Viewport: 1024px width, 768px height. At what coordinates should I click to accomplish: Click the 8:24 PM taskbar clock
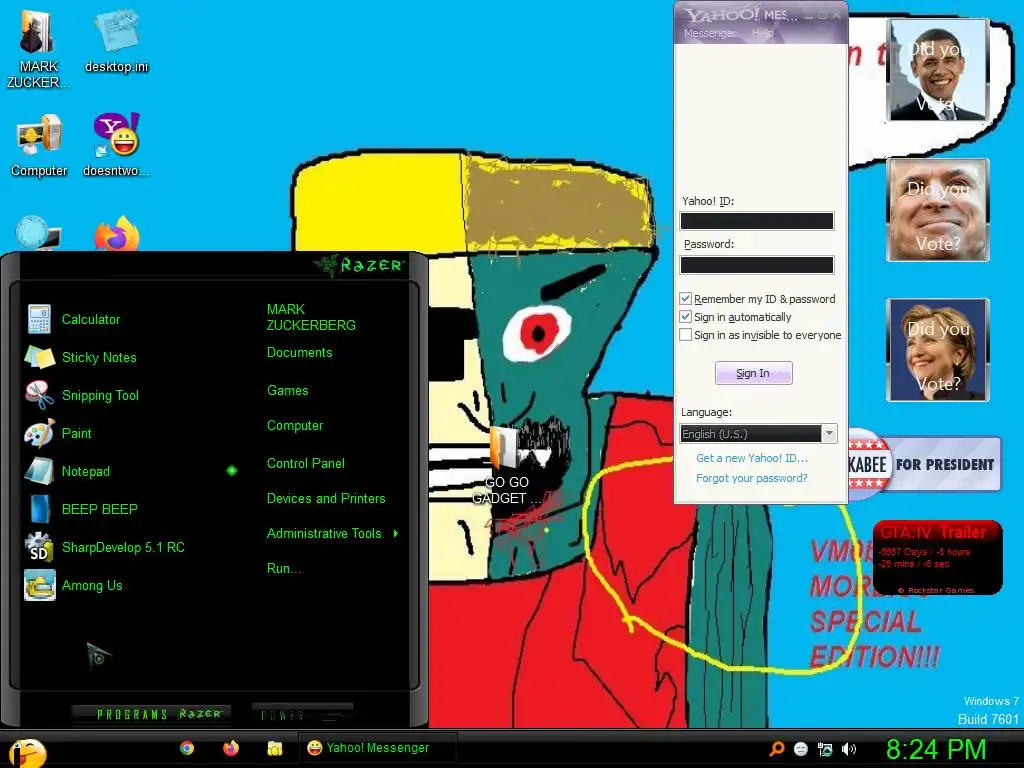point(935,749)
